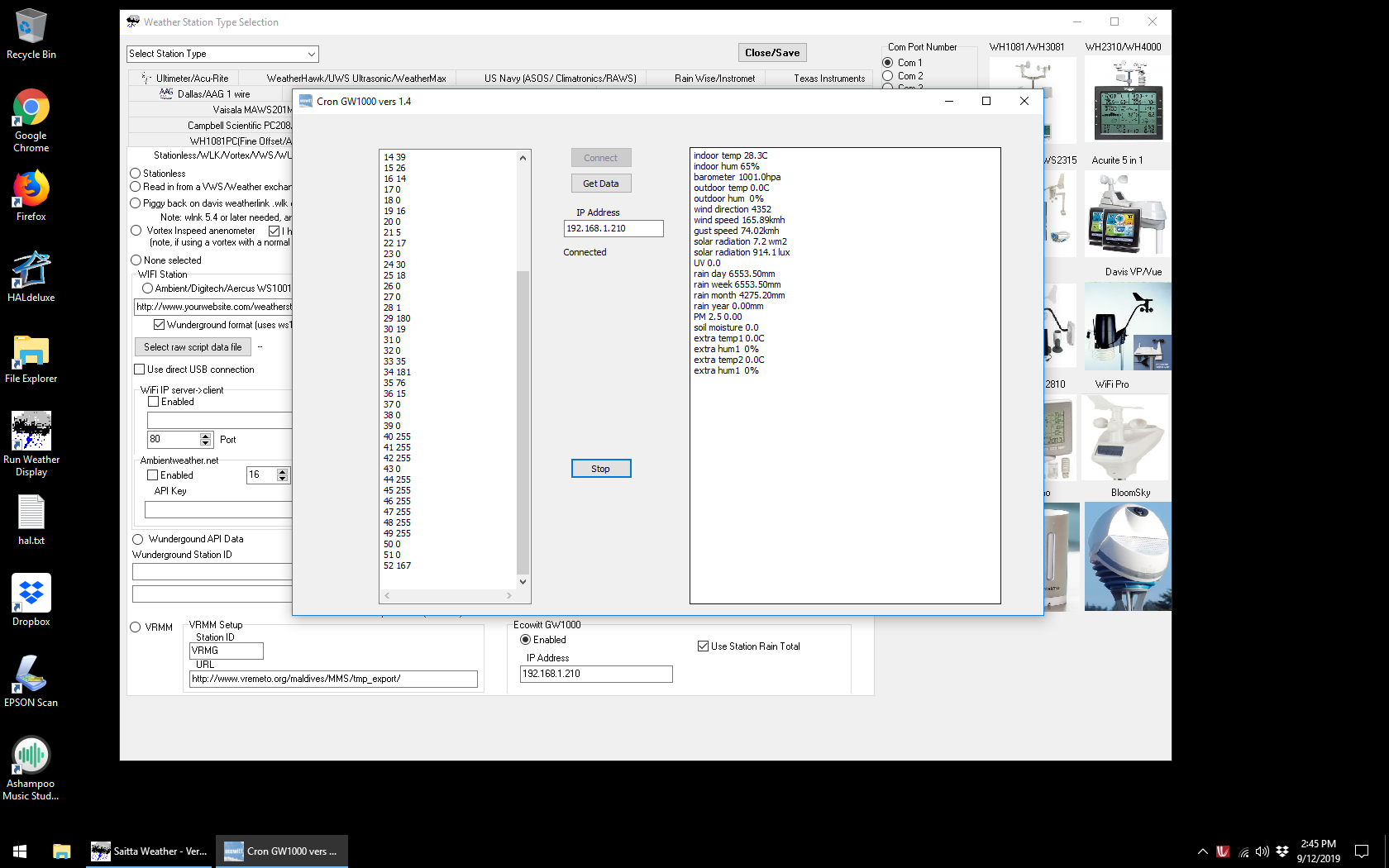Enable the WiFi IP server client checkbox
This screenshot has width=1389, height=868.
tap(153, 402)
